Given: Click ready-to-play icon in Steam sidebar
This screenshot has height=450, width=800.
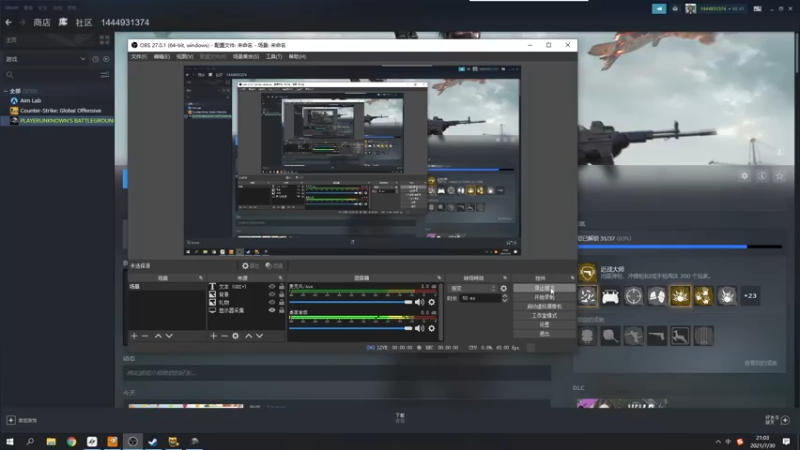Looking at the screenshot, I should pyautogui.click(x=106, y=59).
